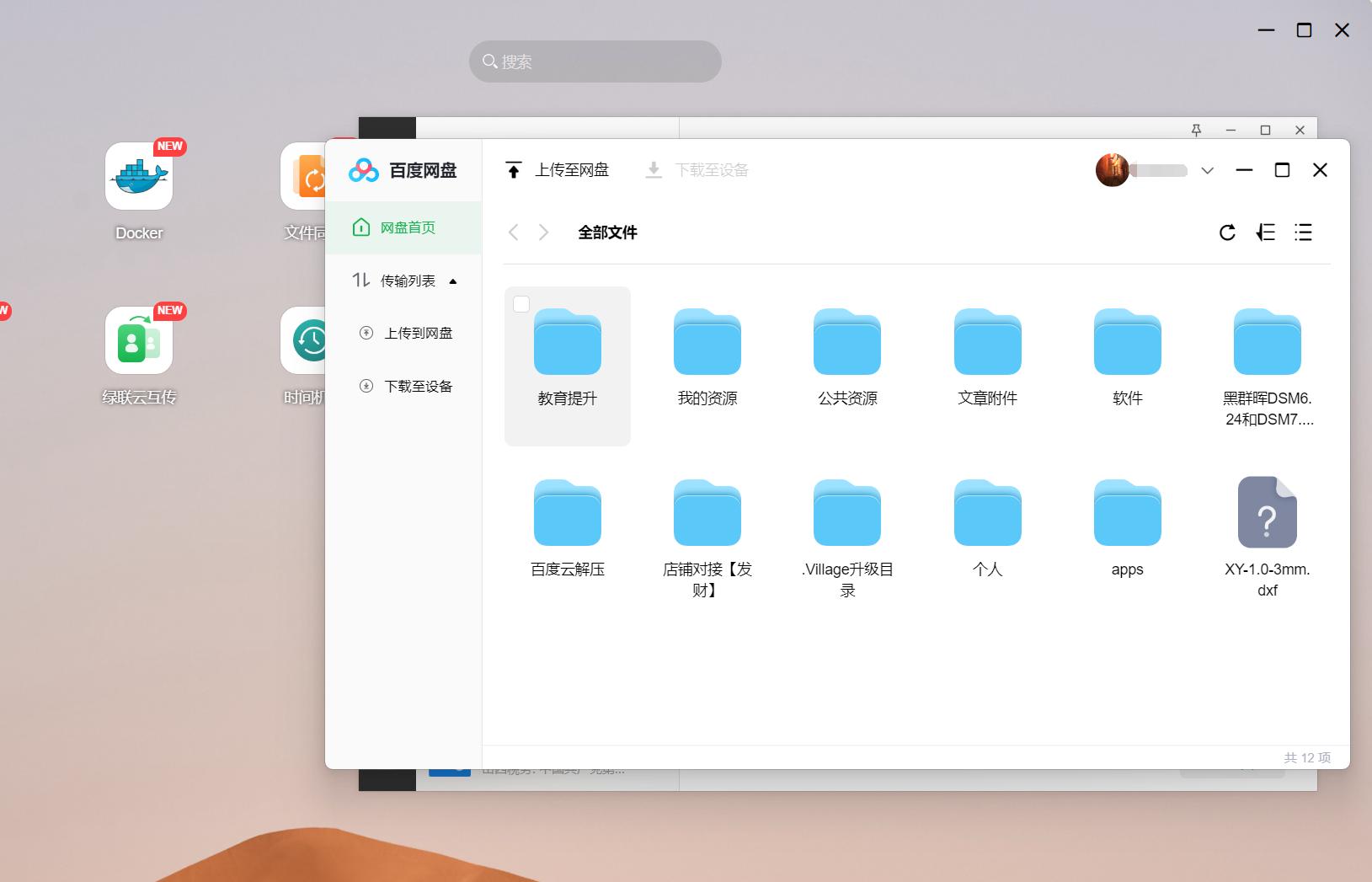Open the apps folder

point(1126,527)
